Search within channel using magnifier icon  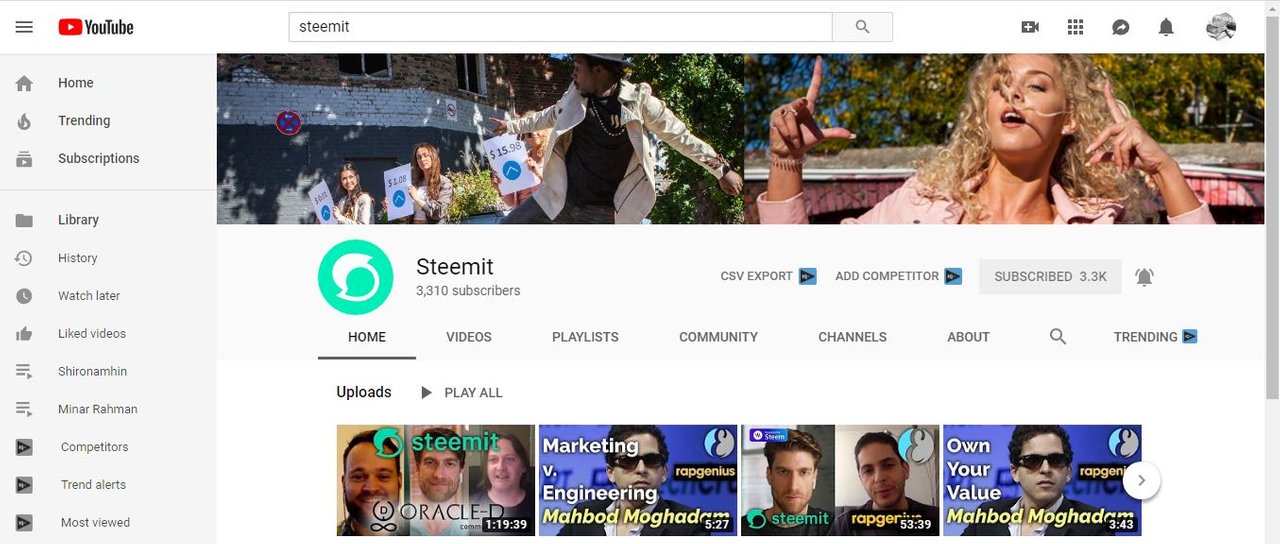1058,337
